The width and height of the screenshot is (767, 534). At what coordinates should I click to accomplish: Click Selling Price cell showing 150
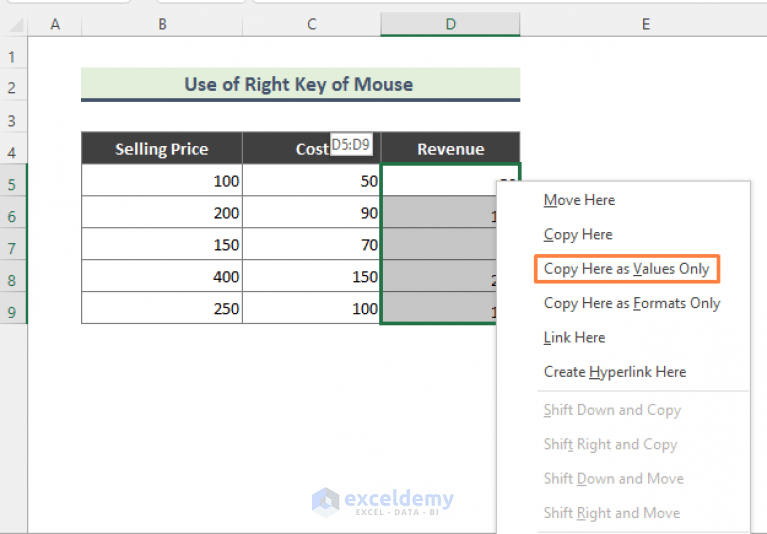(162, 244)
